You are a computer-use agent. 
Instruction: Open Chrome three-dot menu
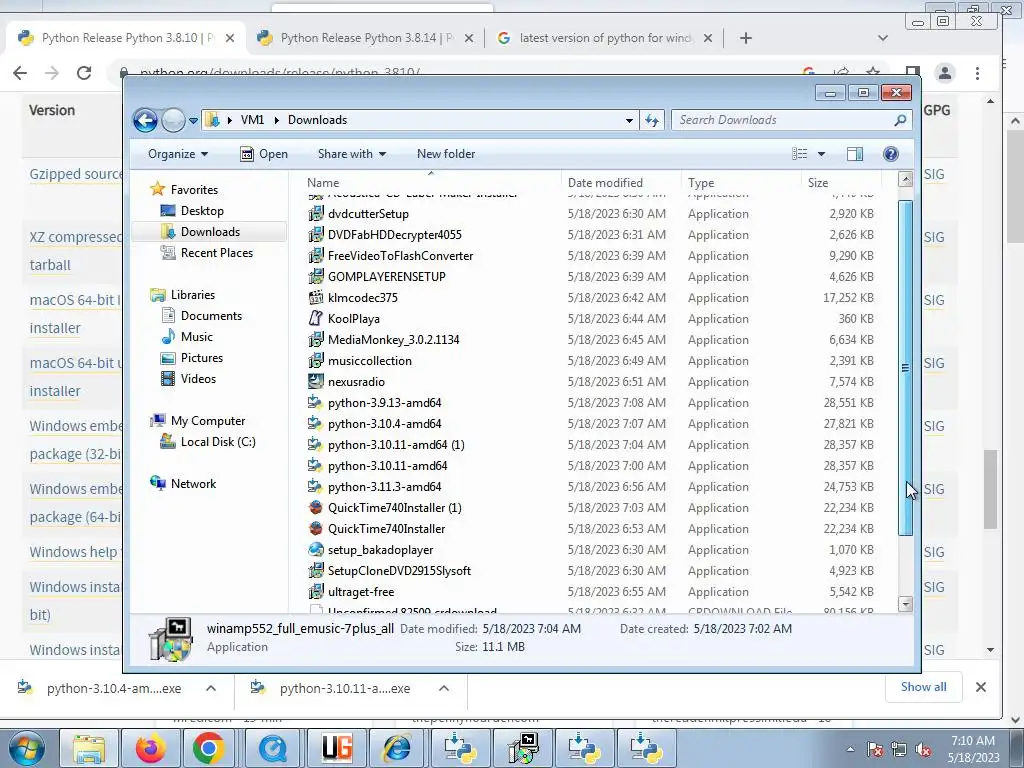coord(978,73)
